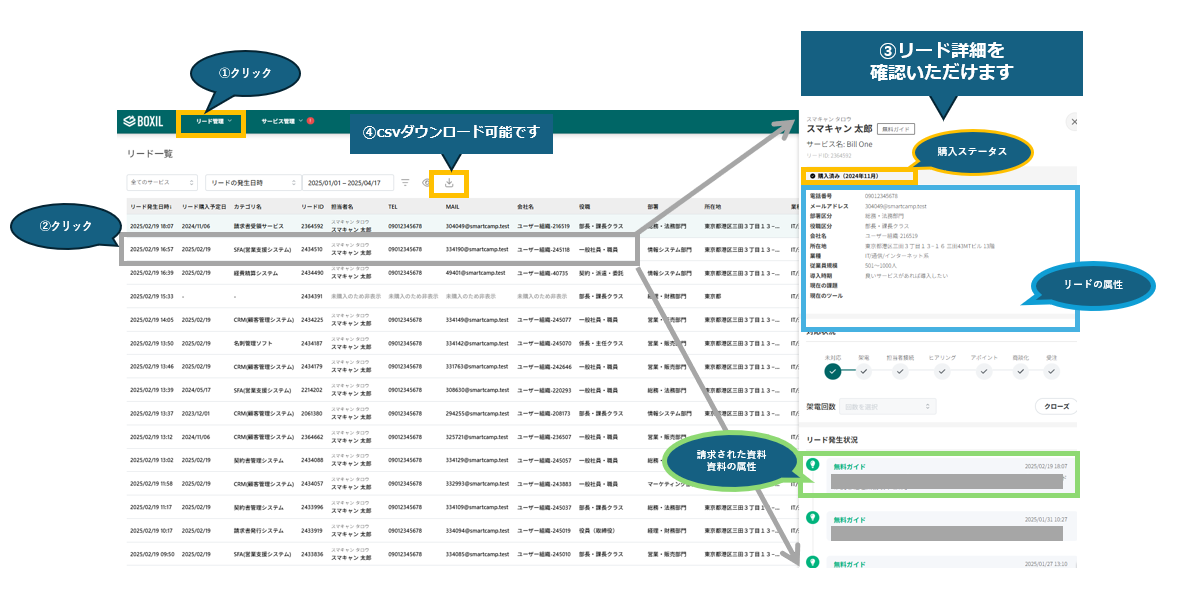Mark the 架電 step as completed
Screen dimensions: 1180x591
click(864, 371)
